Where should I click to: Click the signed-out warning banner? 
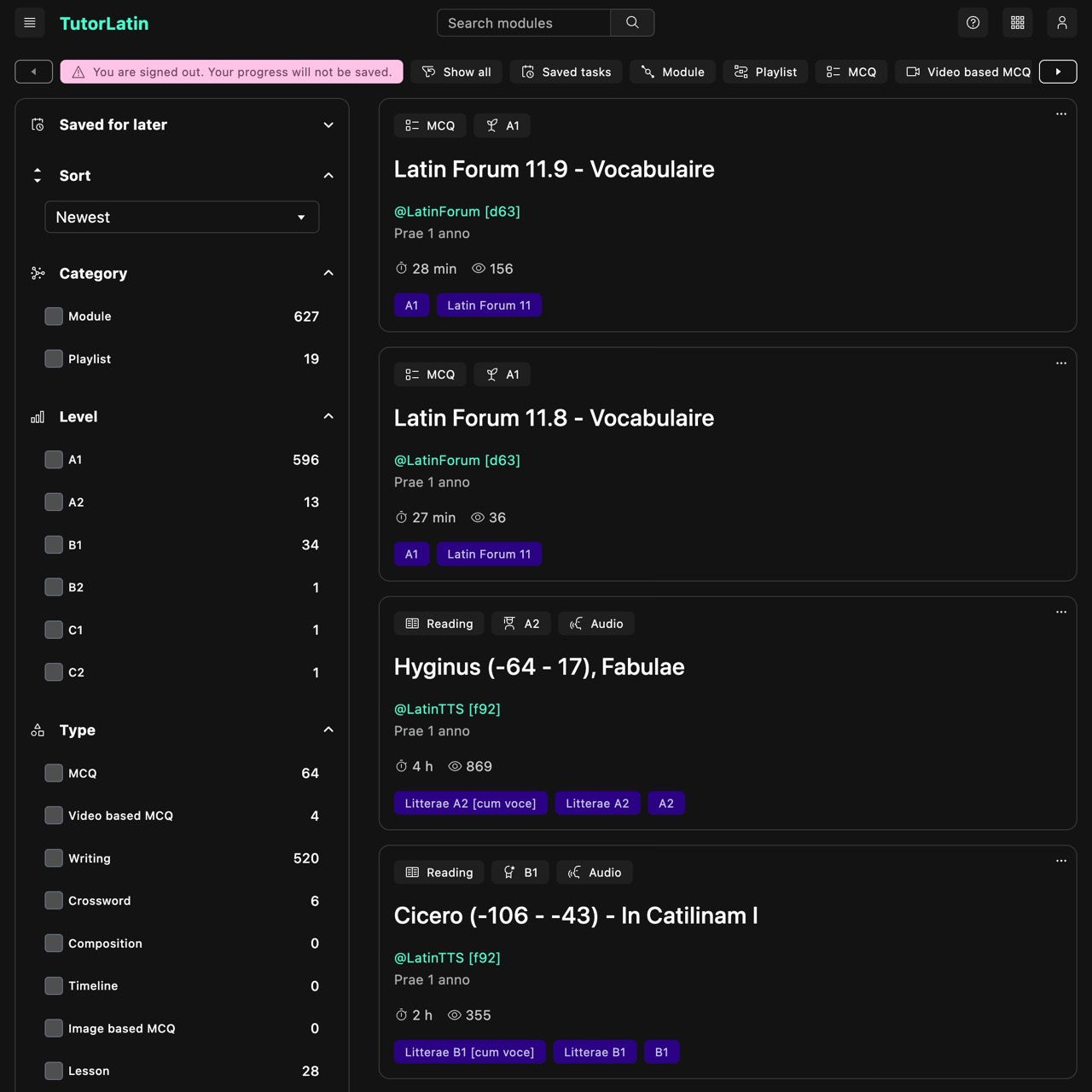coord(231,72)
